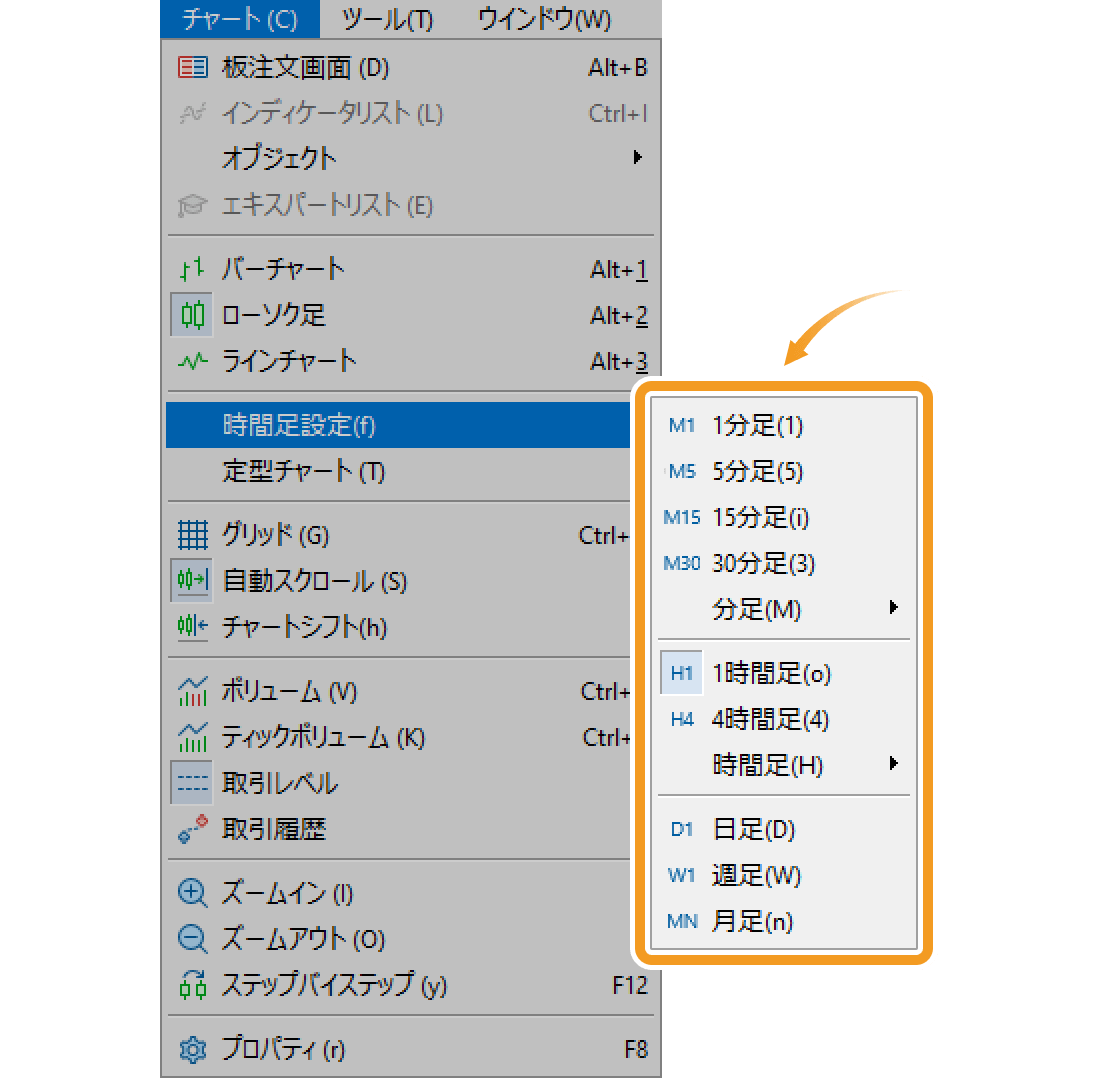Toggle the 取引レベル dashed-line icon
This screenshot has width=1100, height=1078.
pyautogui.click(x=192, y=783)
